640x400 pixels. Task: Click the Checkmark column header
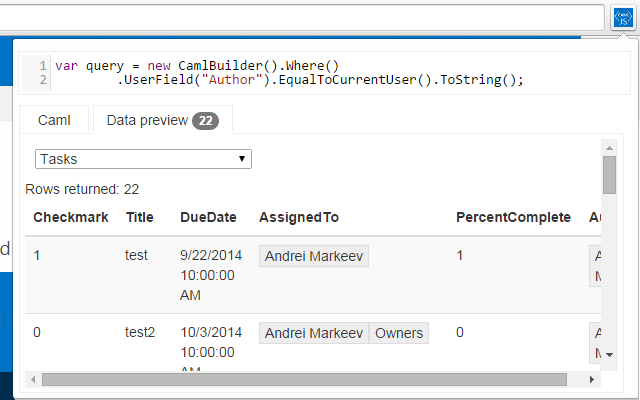pos(71,217)
